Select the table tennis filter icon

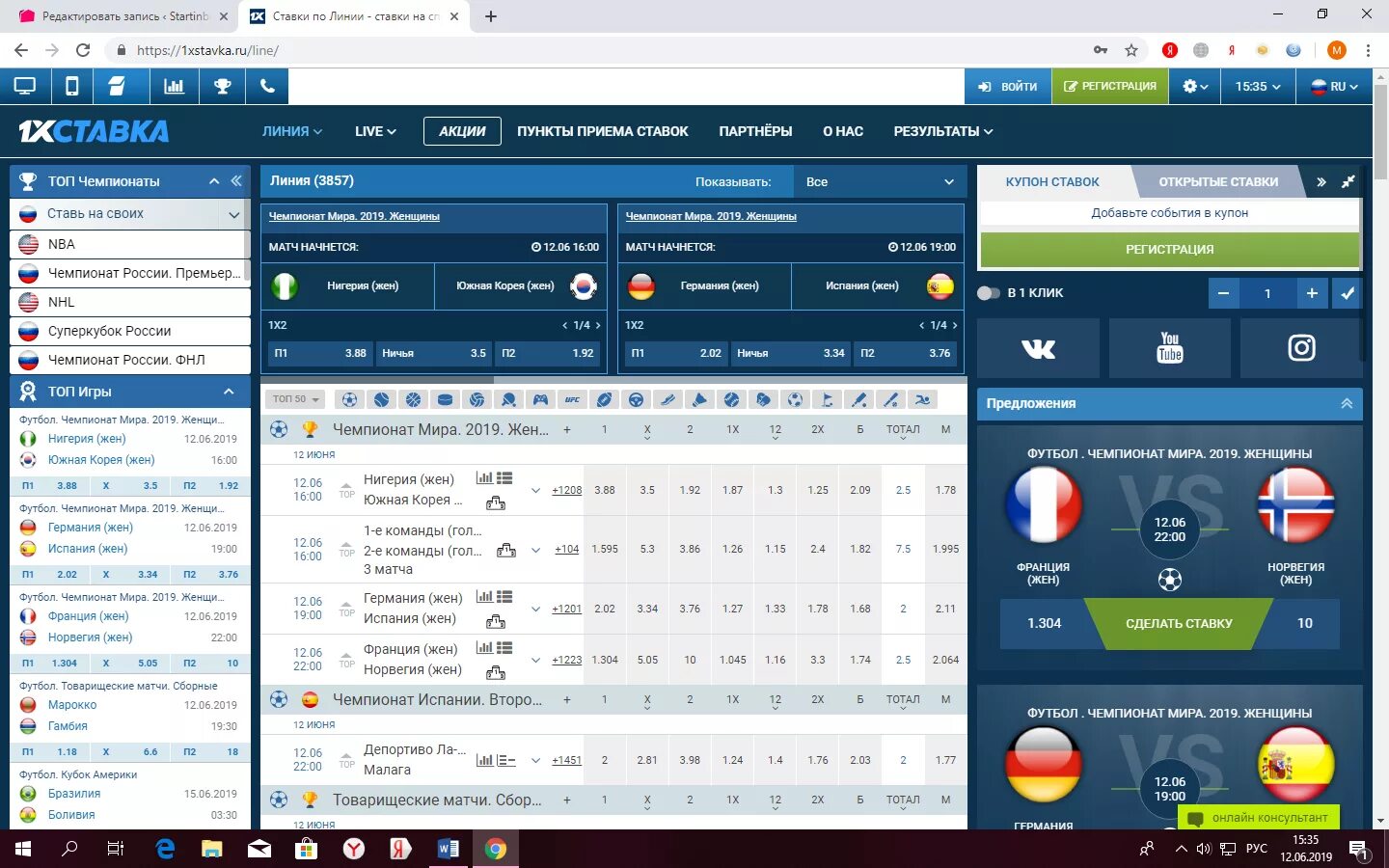coord(508,399)
